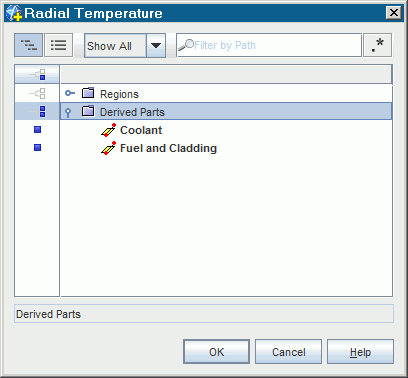
Task: Click the Fuel and Cladding part icon
Action: coord(108,148)
